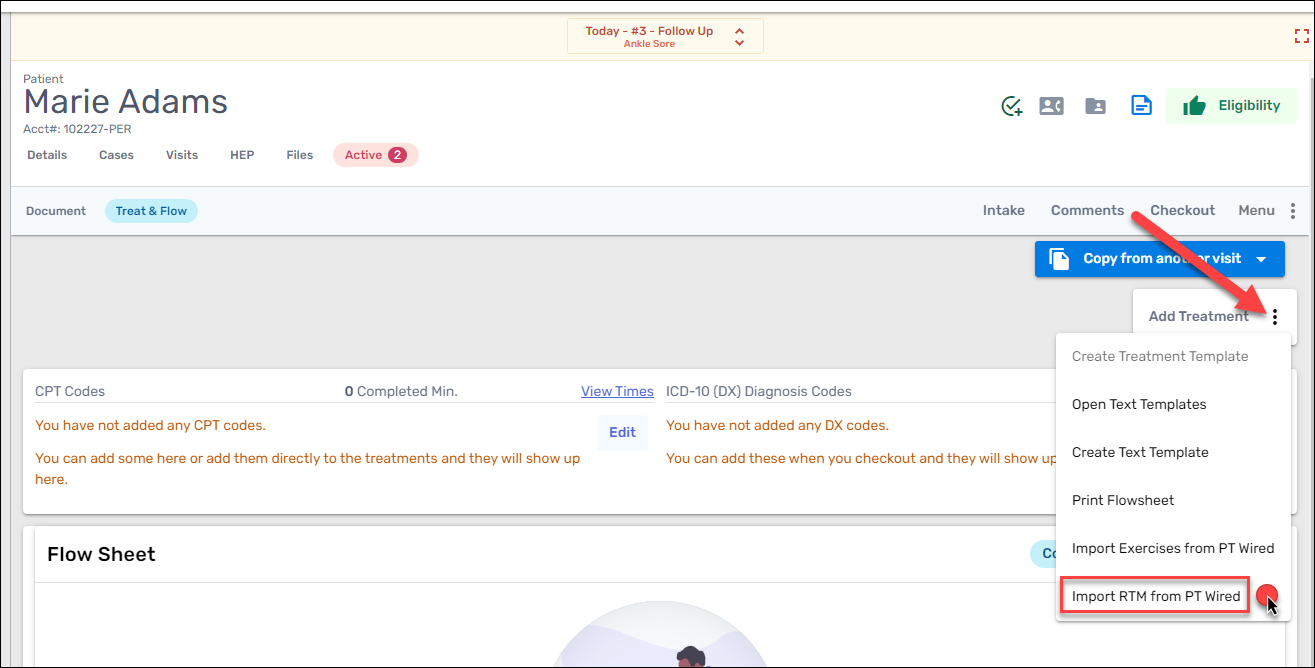This screenshot has height=668, width=1315.
Task: Click the fullscreen expand icon at top right
Action: [x=1301, y=36]
